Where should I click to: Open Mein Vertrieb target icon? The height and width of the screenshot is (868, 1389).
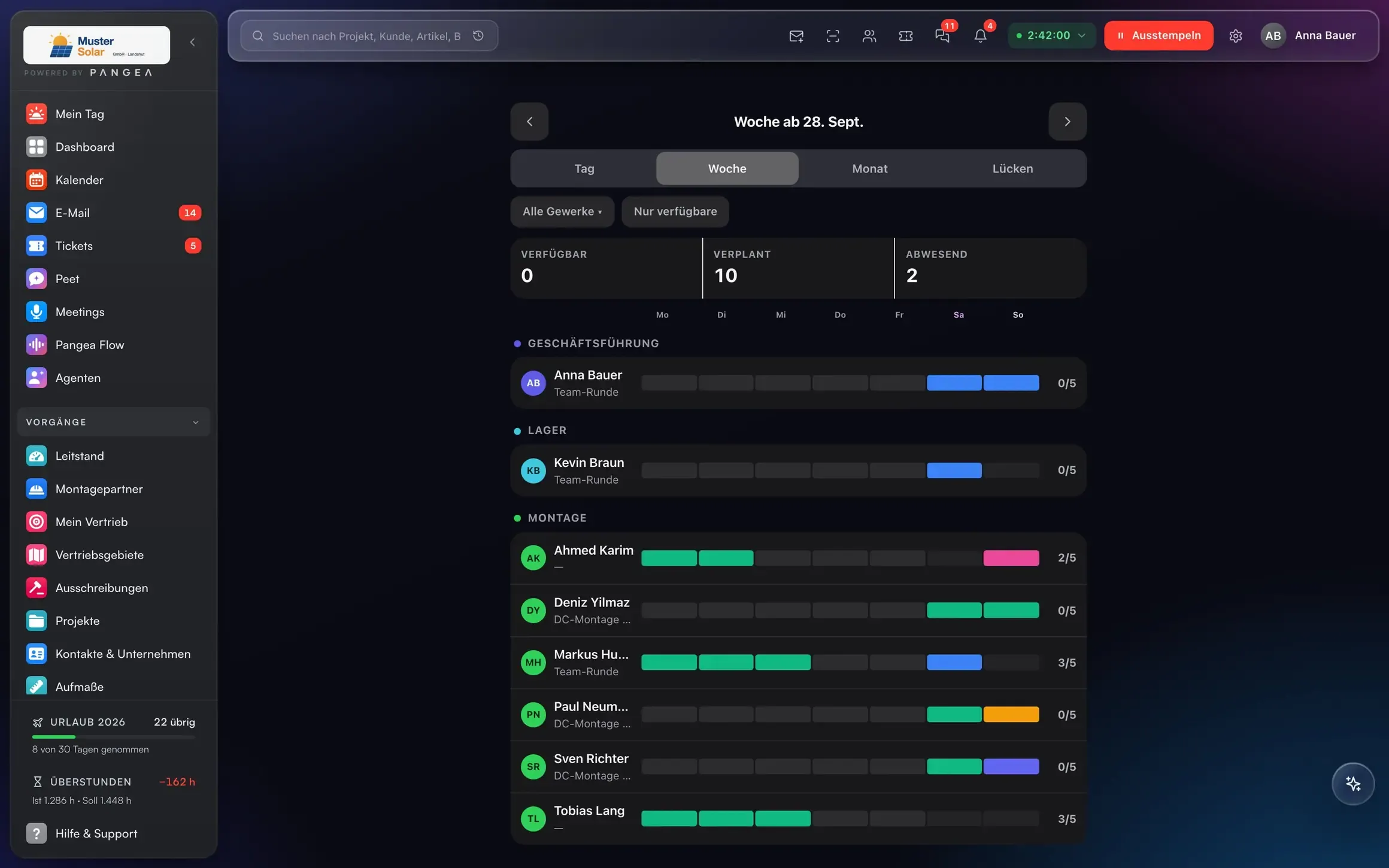pyautogui.click(x=36, y=521)
